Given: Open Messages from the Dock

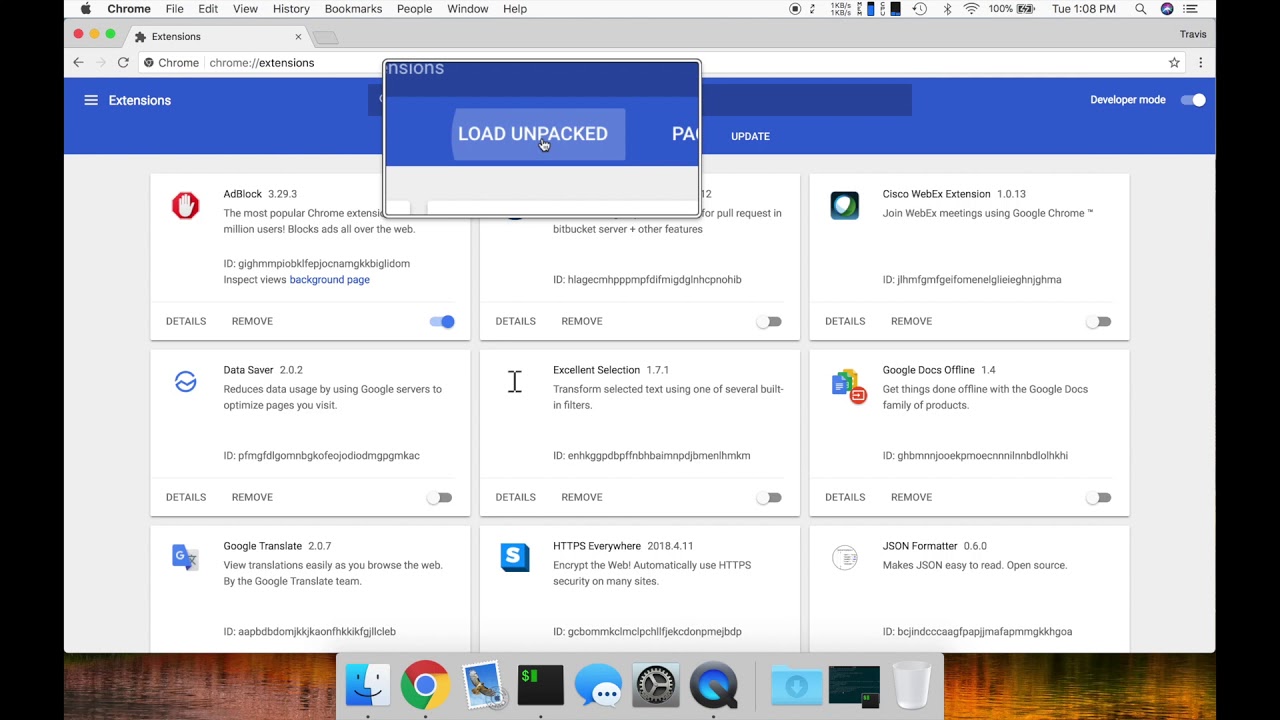Looking at the screenshot, I should tap(598, 688).
